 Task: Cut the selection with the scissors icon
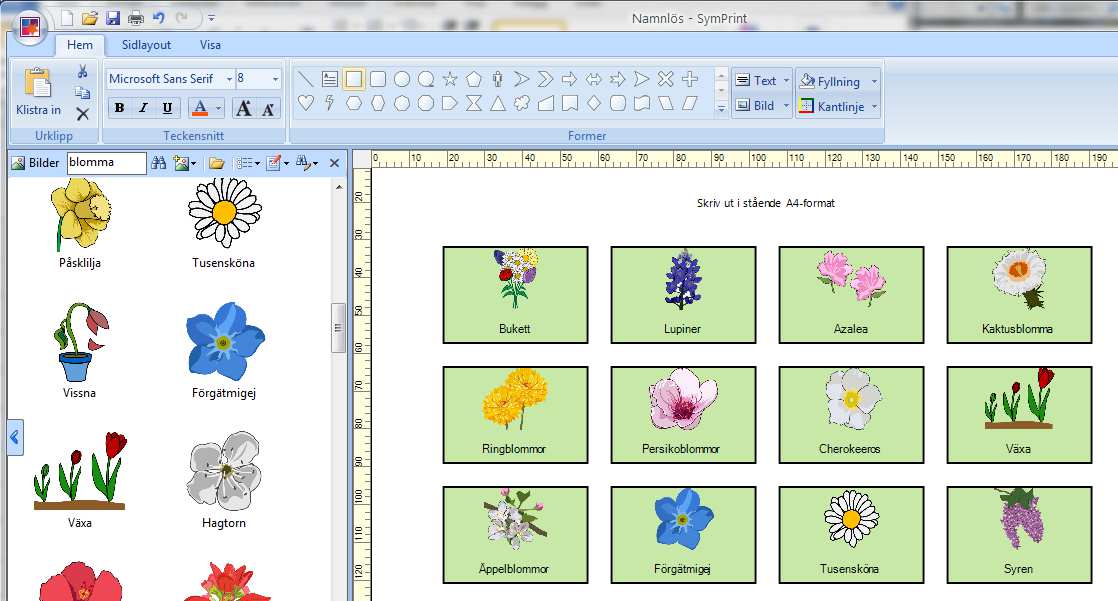[x=83, y=71]
